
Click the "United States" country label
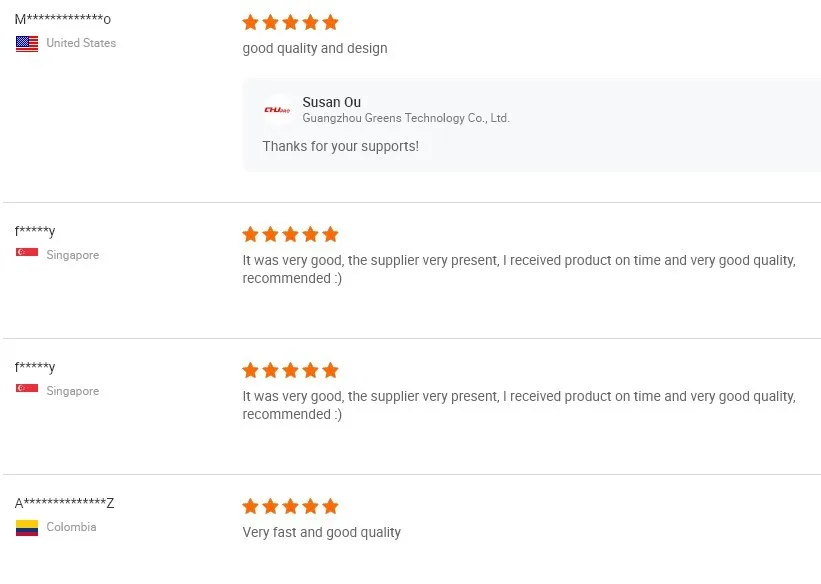coord(81,43)
